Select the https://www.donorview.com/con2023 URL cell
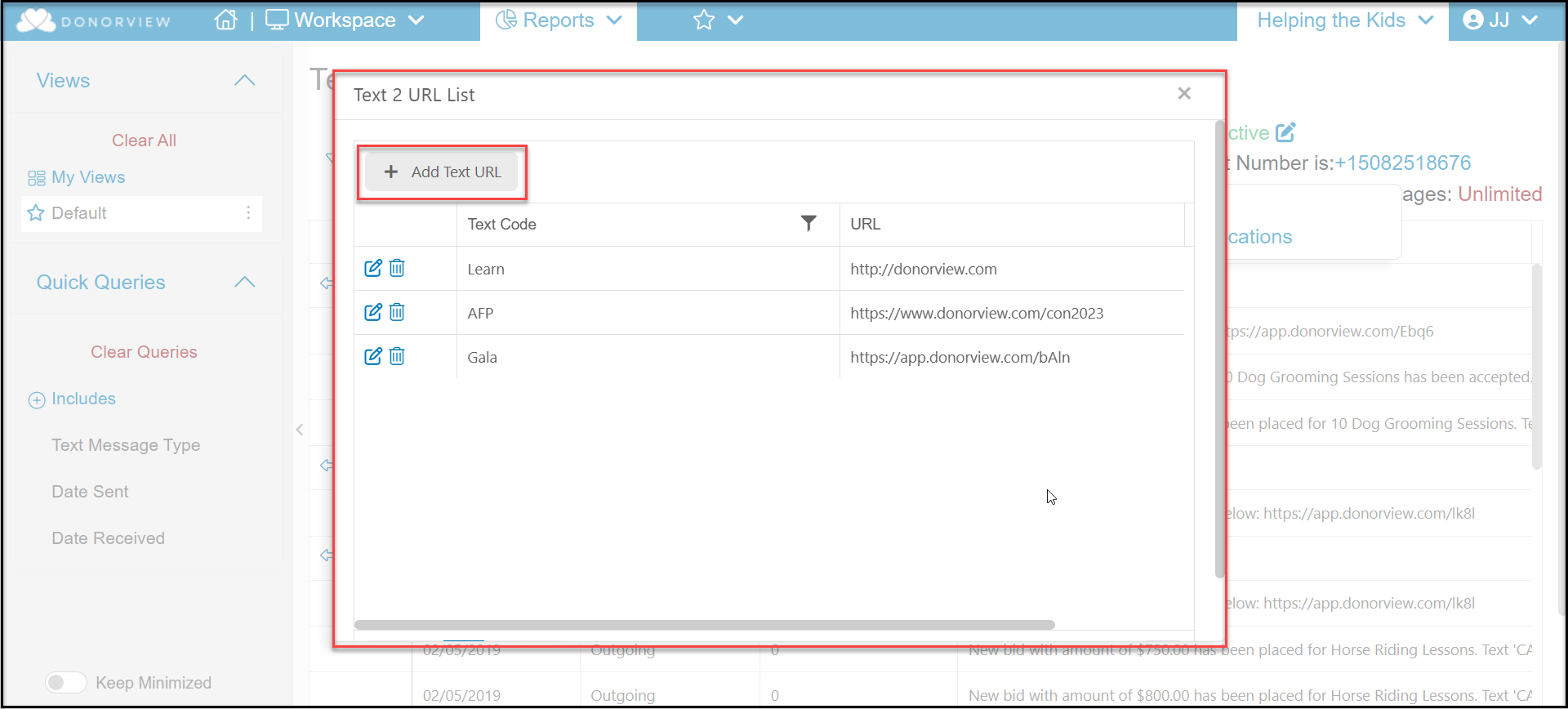This screenshot has height=709, width=1568. point(1012,313)
